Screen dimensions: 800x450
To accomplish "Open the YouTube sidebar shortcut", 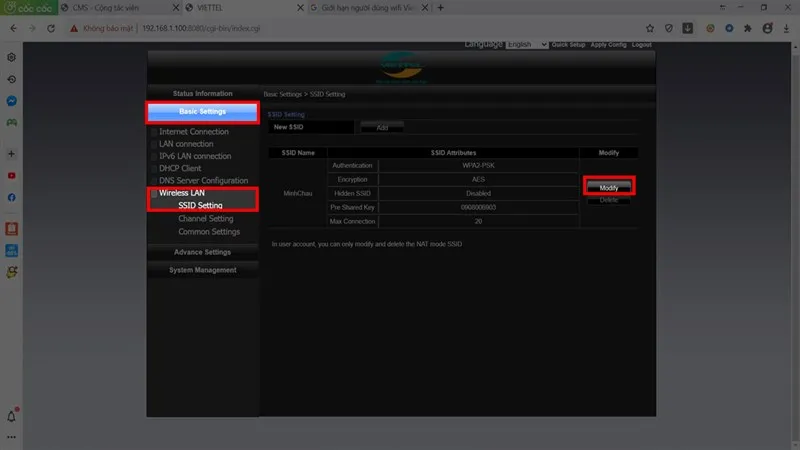I will click(11, 176).
